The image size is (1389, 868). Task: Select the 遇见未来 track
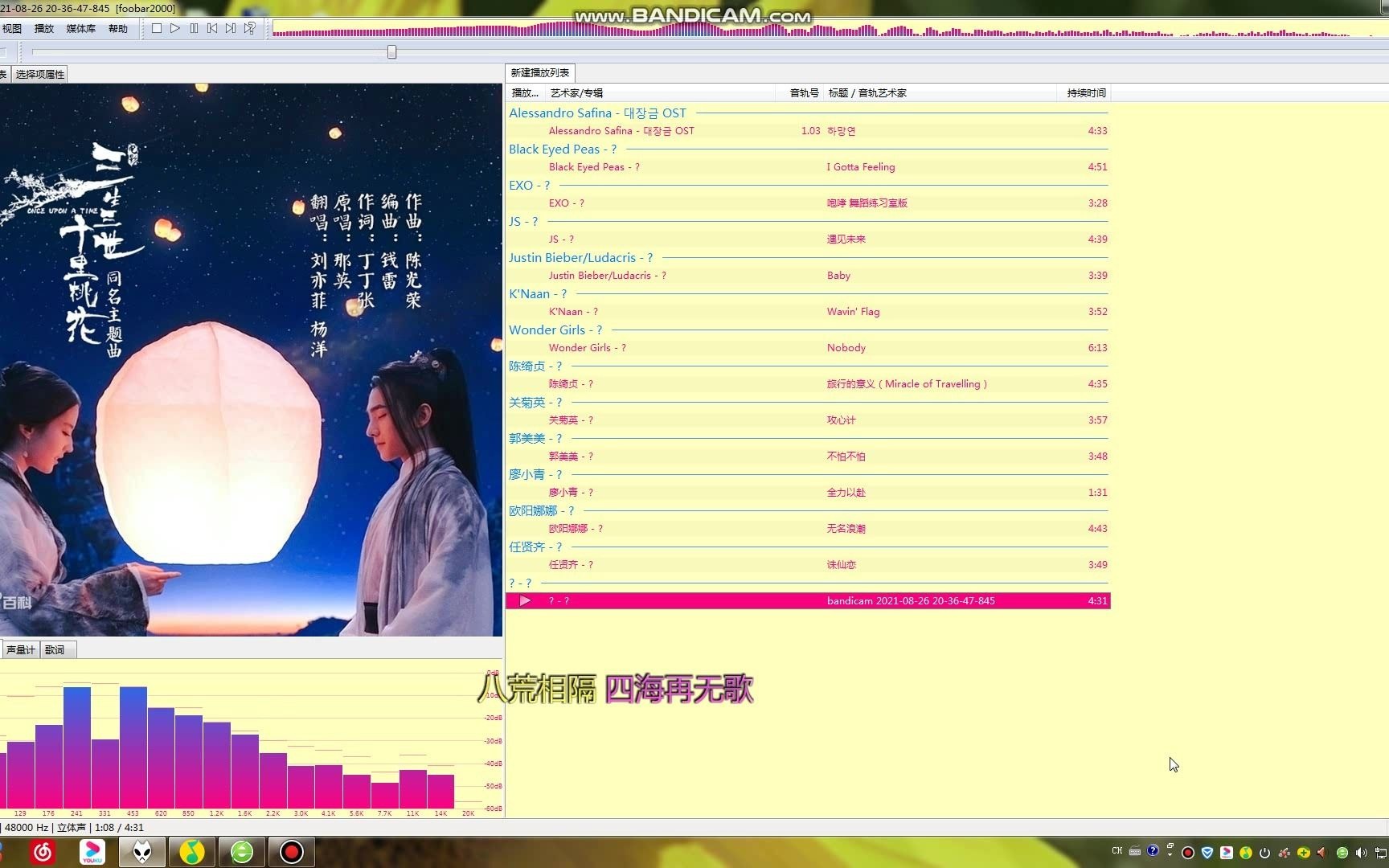(x=808, y=240)
